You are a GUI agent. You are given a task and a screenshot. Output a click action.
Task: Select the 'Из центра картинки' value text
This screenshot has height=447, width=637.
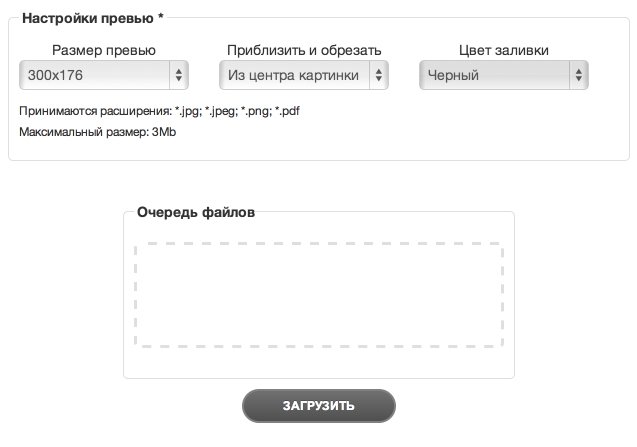[x=293, y=75]
